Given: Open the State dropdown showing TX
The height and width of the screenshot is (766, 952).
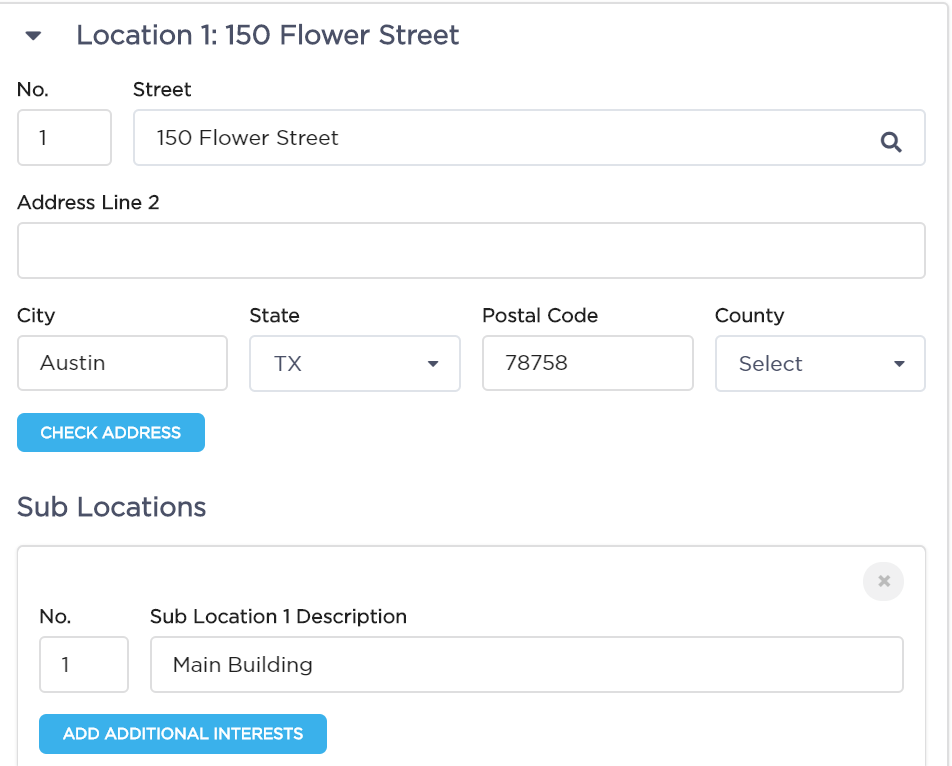Looking at the screenshot, I should pyautogui.click(x=355, y=364).
